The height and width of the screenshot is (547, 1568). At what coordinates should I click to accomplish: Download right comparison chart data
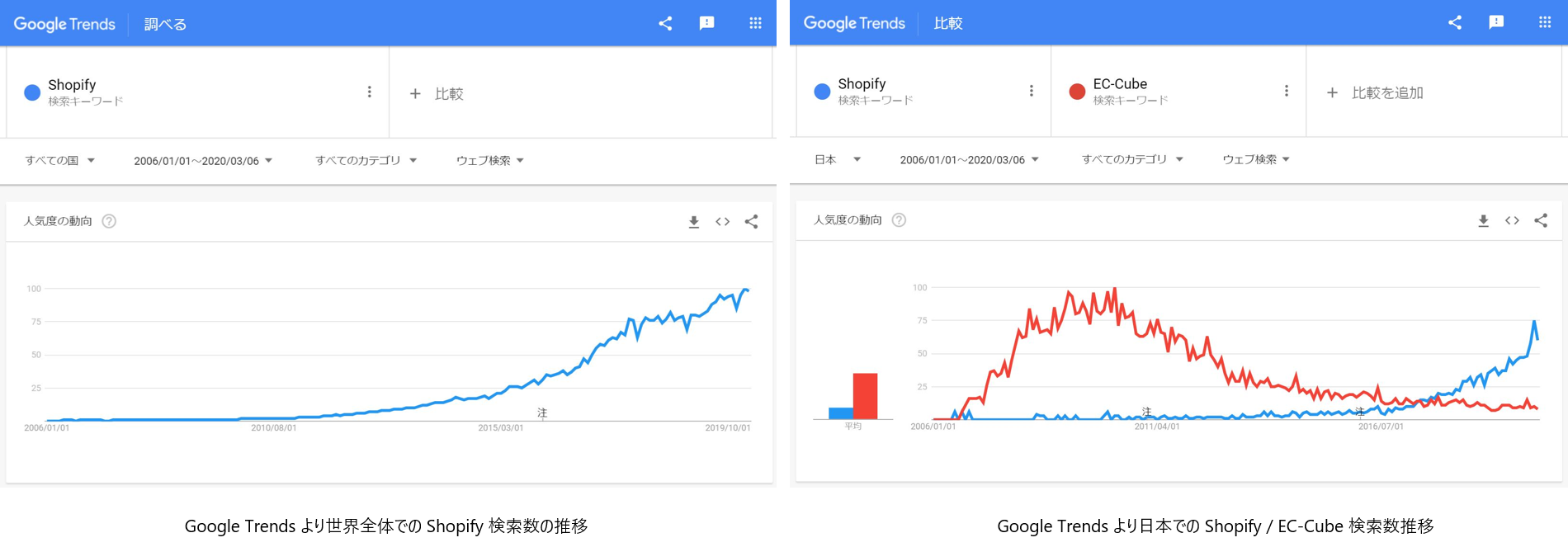(x=1483, y=220)
